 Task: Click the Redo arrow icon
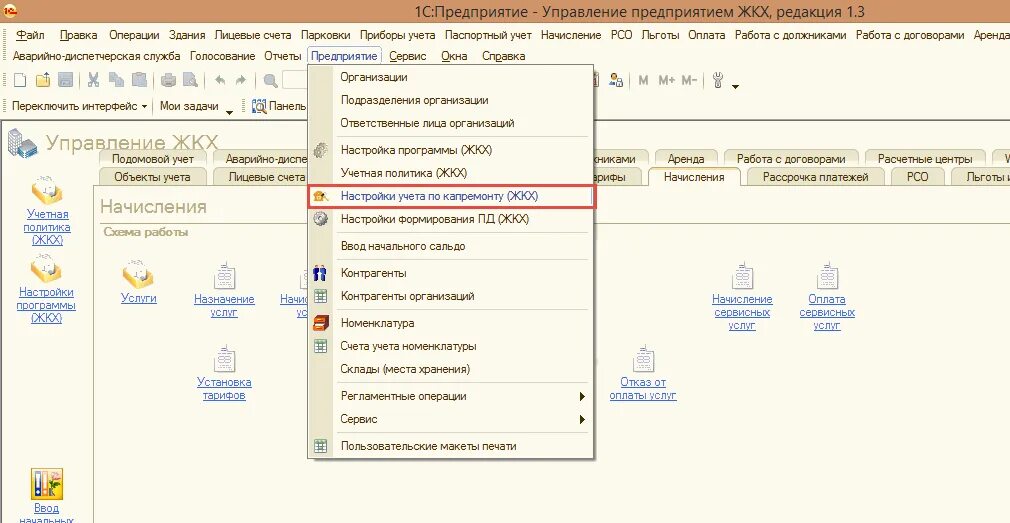[x=240, y=81]
